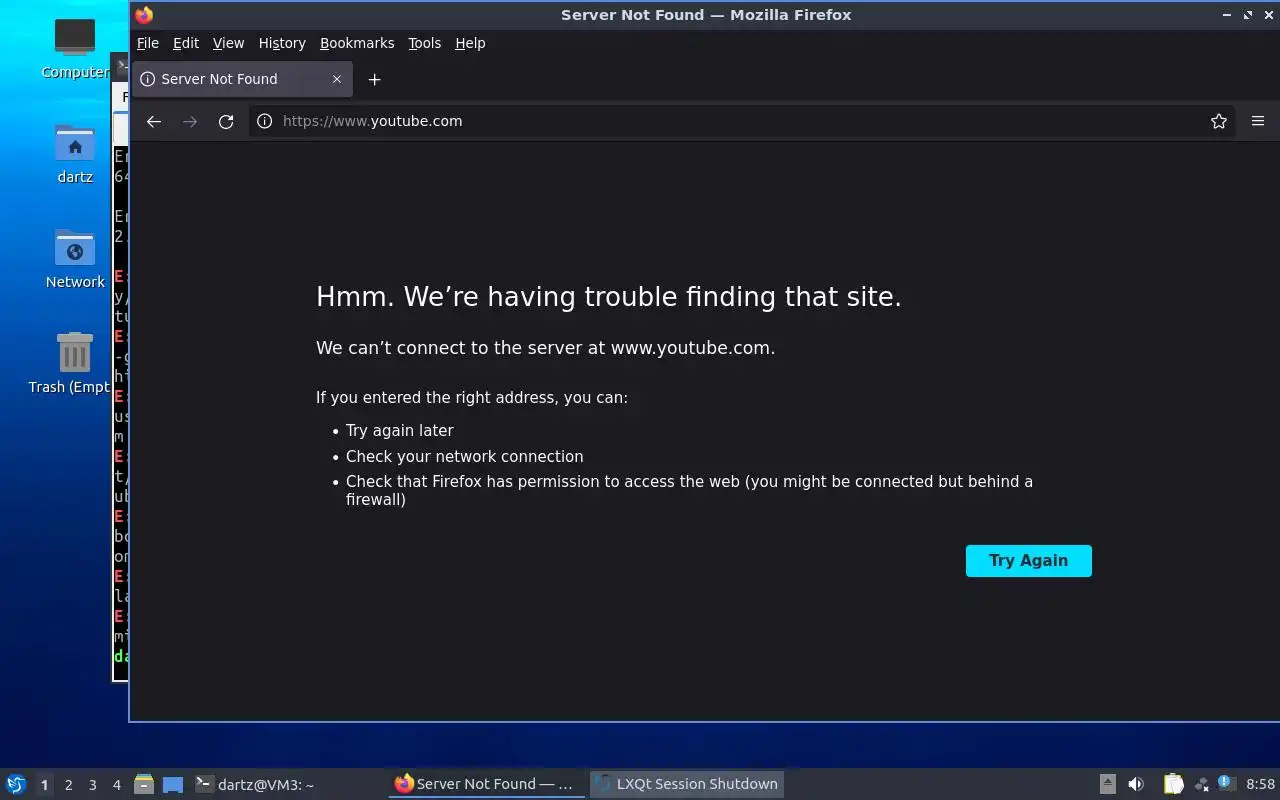
Task: Open the volume control speaker icon
Action: coord(1136,784)
